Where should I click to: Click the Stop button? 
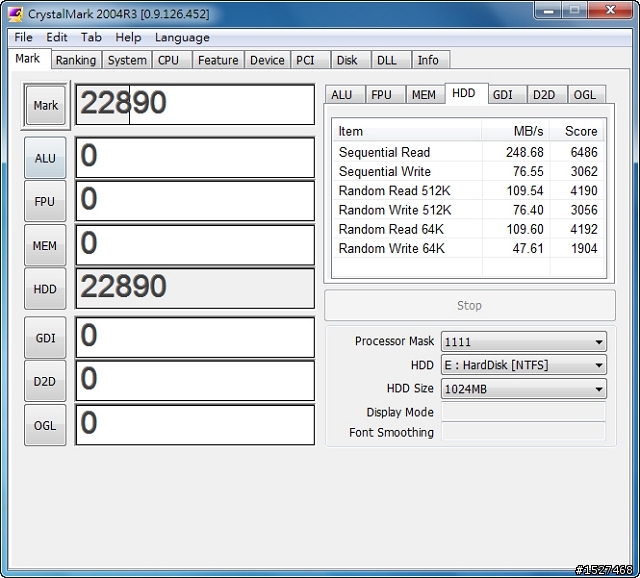pos(469,305)
